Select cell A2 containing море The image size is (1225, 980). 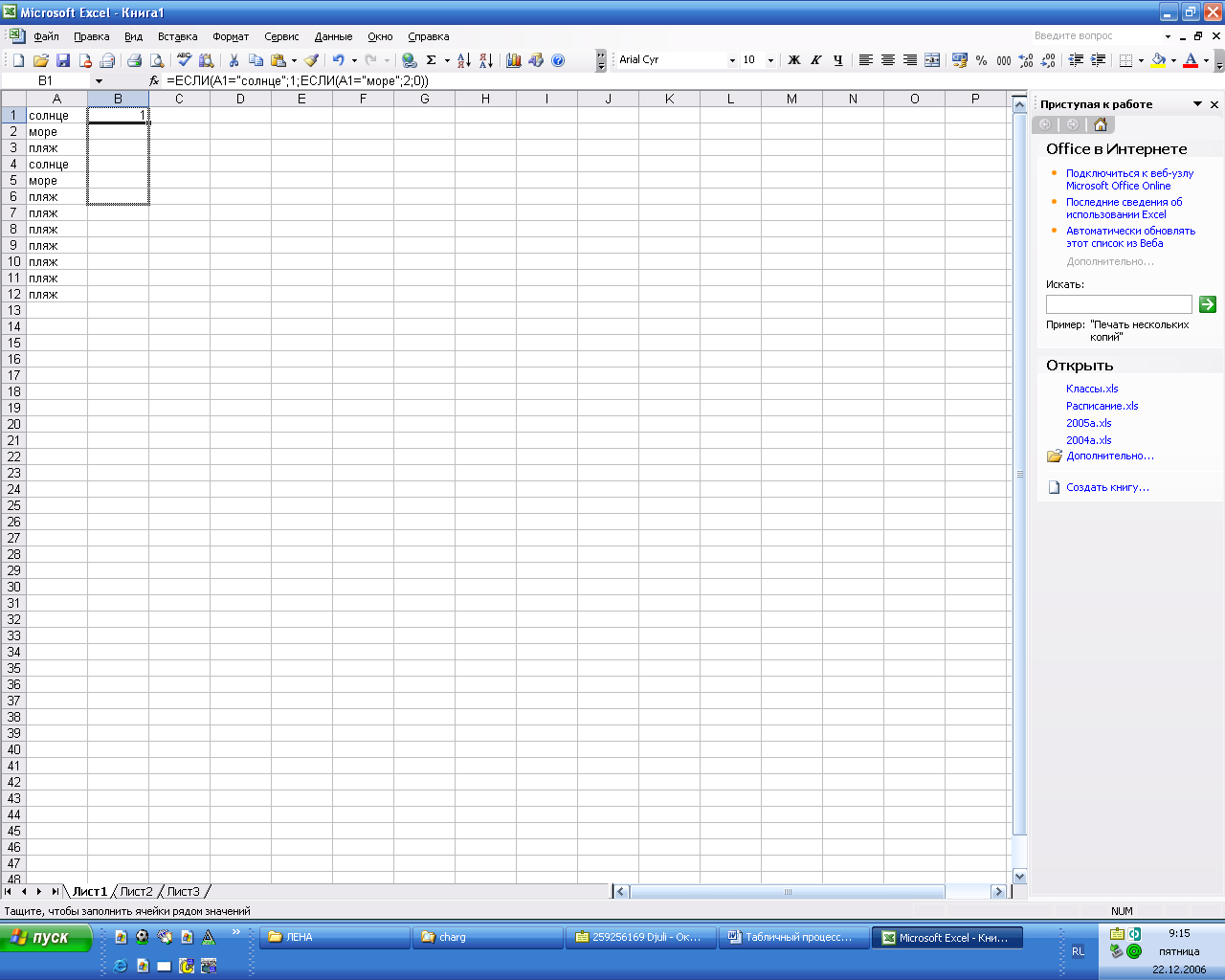[56, 132]
